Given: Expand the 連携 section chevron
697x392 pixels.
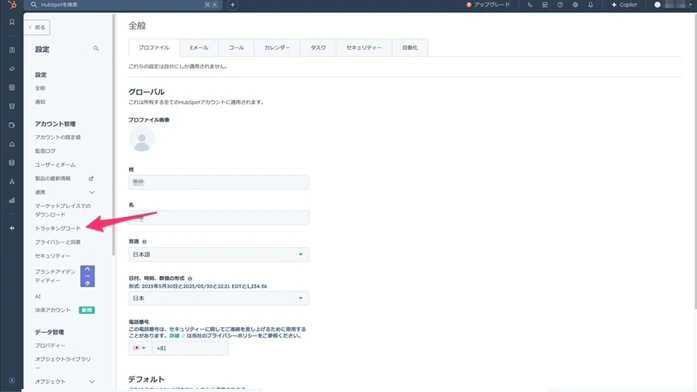Looking at the screenshot, I should point(92,192).
